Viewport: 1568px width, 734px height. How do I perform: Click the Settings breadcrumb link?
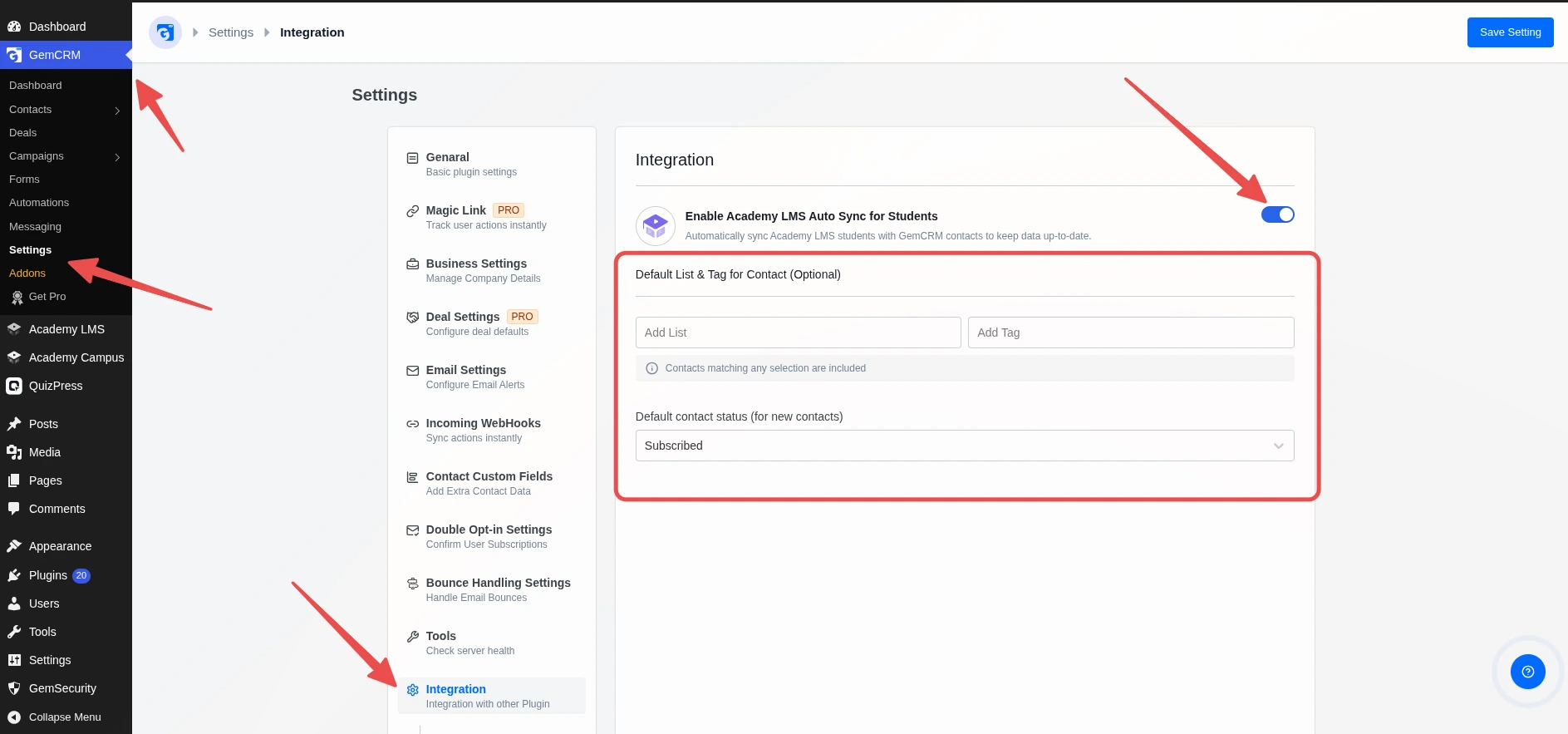[x=231, y=32]
